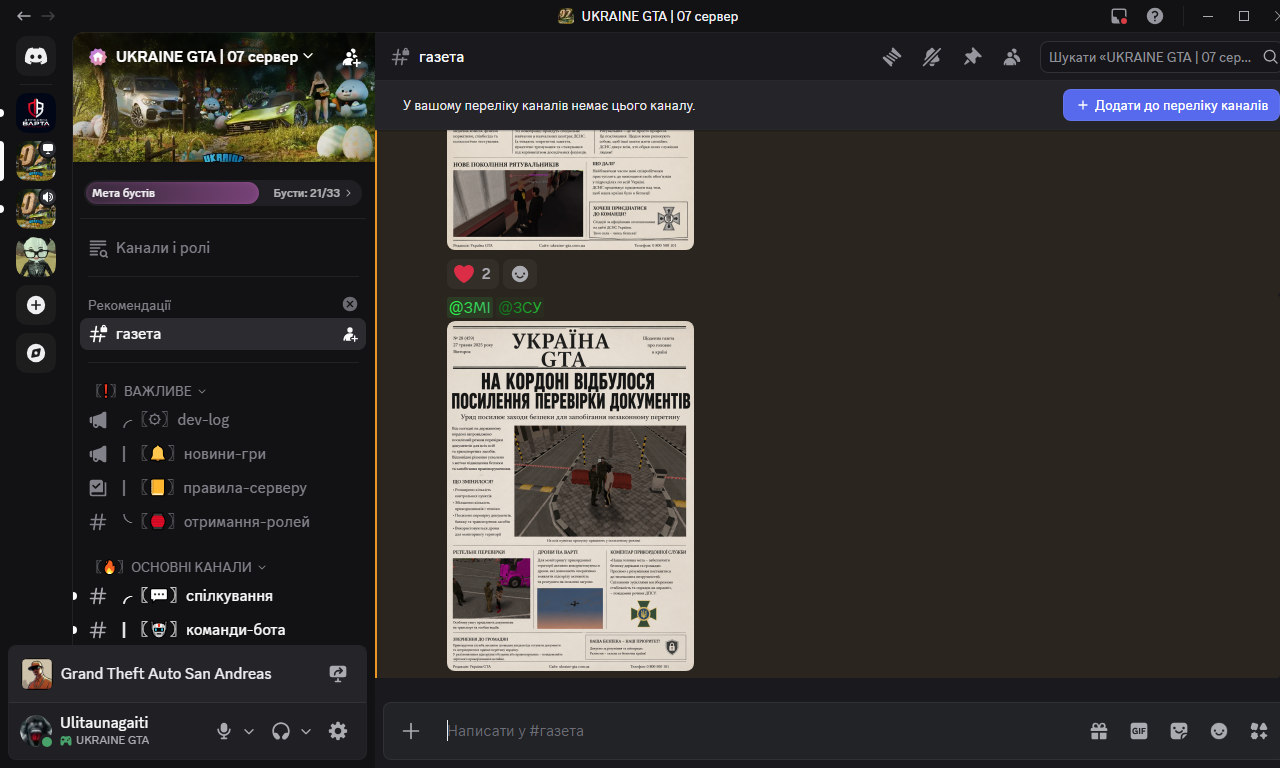This screenshot has height=768, width=1280.
Task: Toggle headphones deafen
Action: click(x=281, y=731)
